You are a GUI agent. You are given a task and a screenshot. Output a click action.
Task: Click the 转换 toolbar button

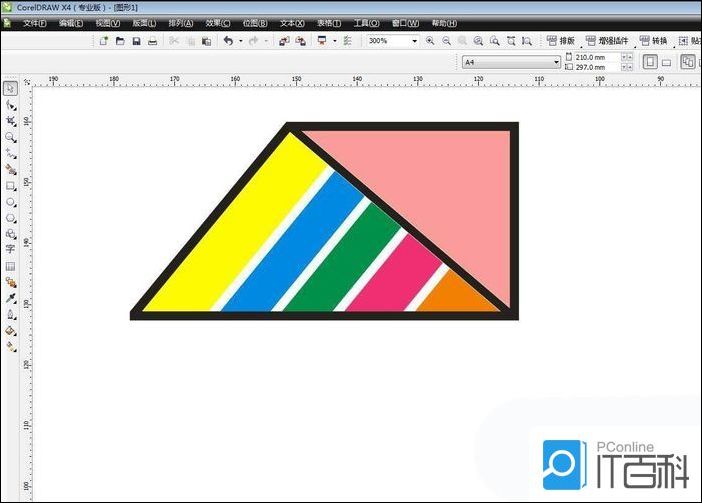[x=654, y=41]
